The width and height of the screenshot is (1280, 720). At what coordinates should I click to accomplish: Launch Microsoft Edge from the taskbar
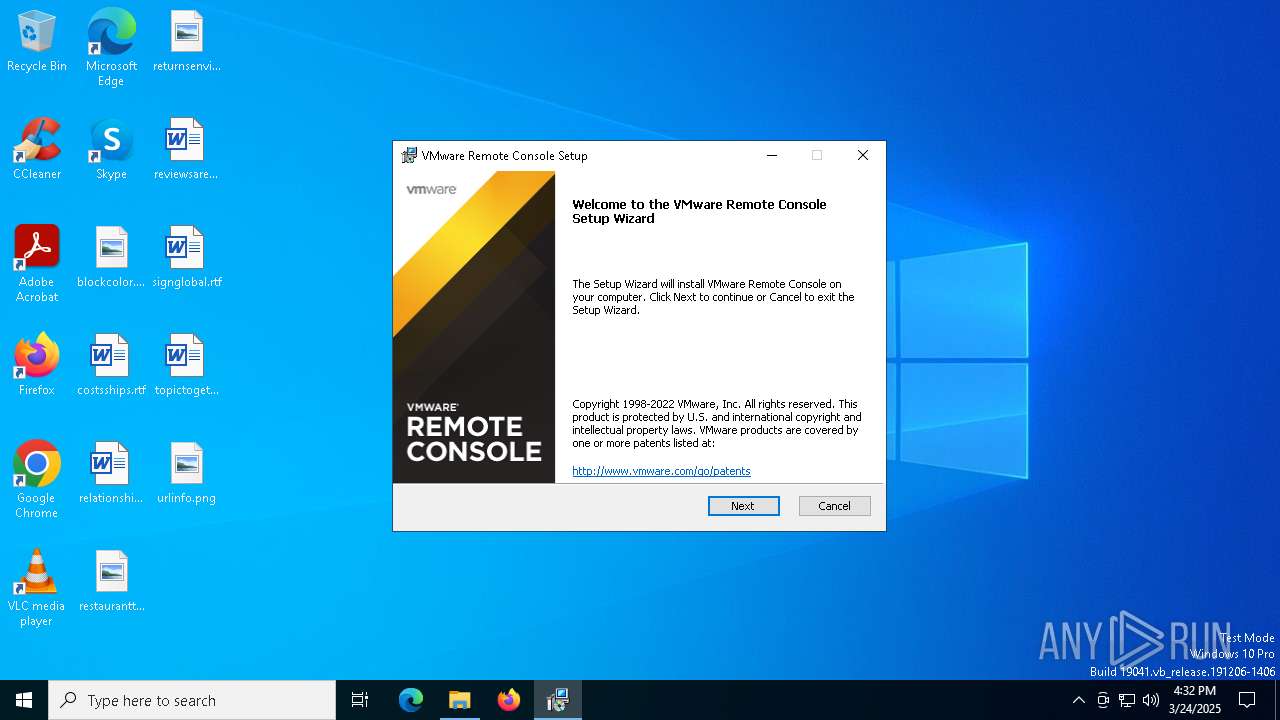pos(411,700)
